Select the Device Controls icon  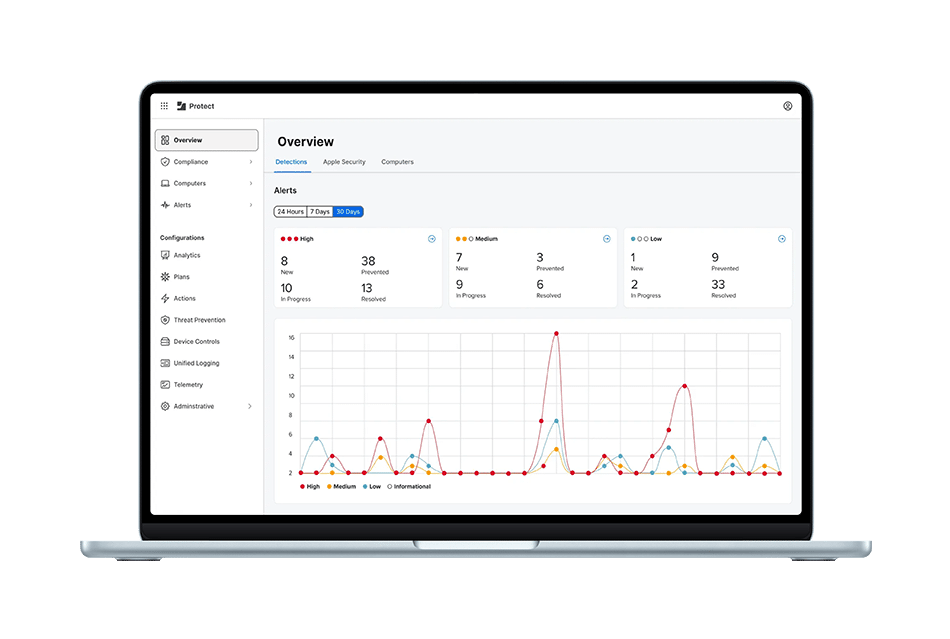[165, 342]
